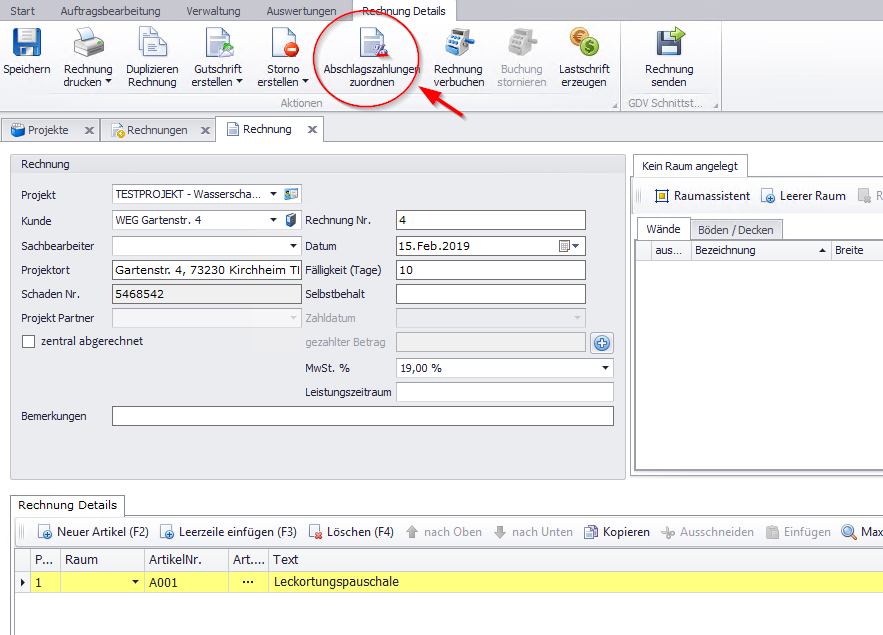Viewport: 883px width, 635px height.
Task: Open the MwSt. % dropdown
Action: 605,368
